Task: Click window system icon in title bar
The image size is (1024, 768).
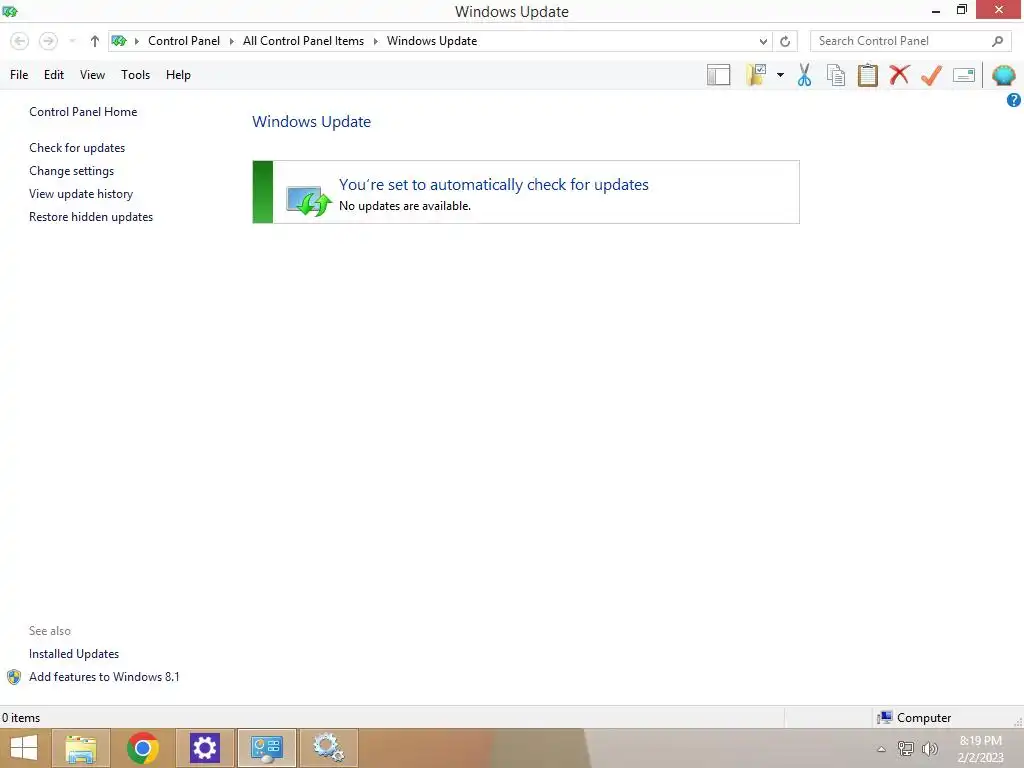Action: [x=10, y=11]
